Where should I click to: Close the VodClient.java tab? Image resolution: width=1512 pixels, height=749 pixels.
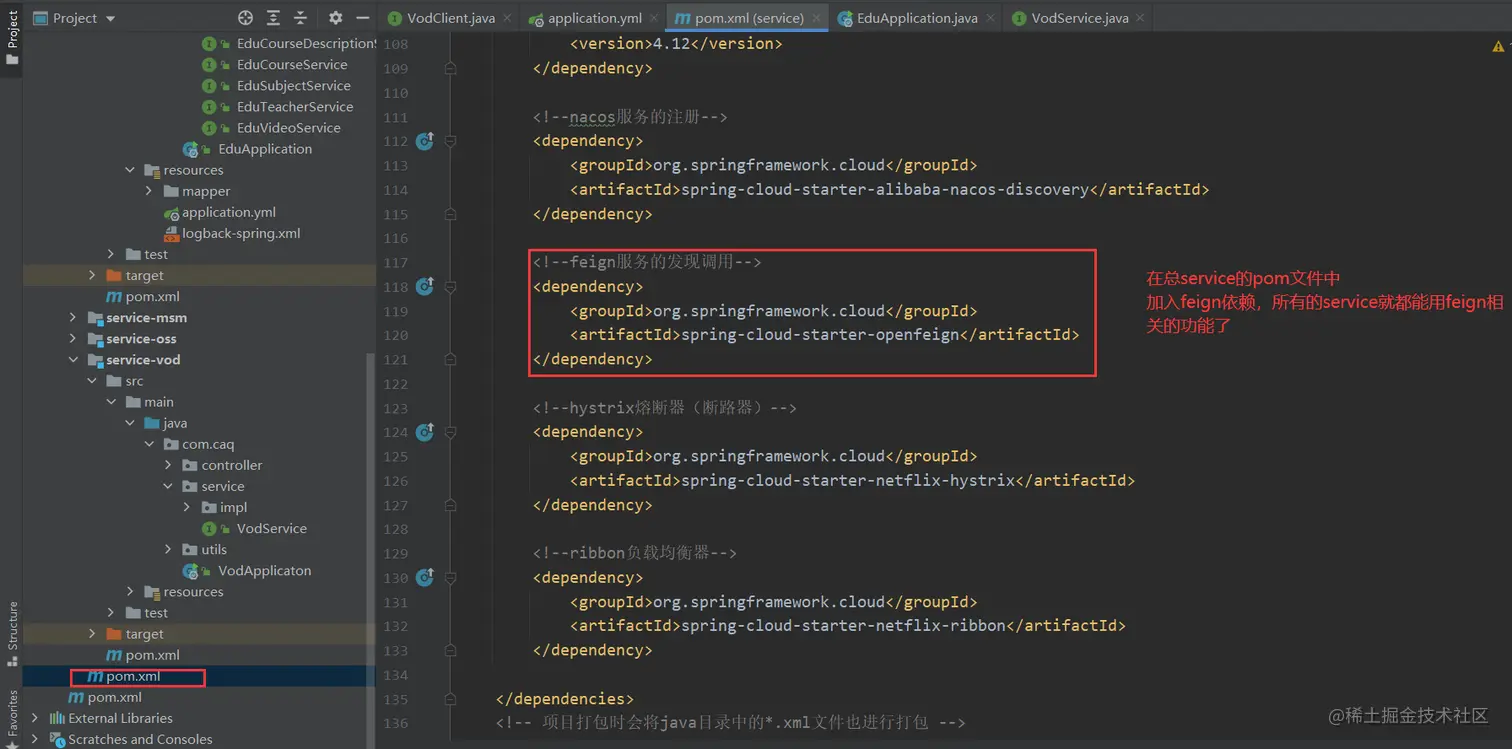coord(508,18)
